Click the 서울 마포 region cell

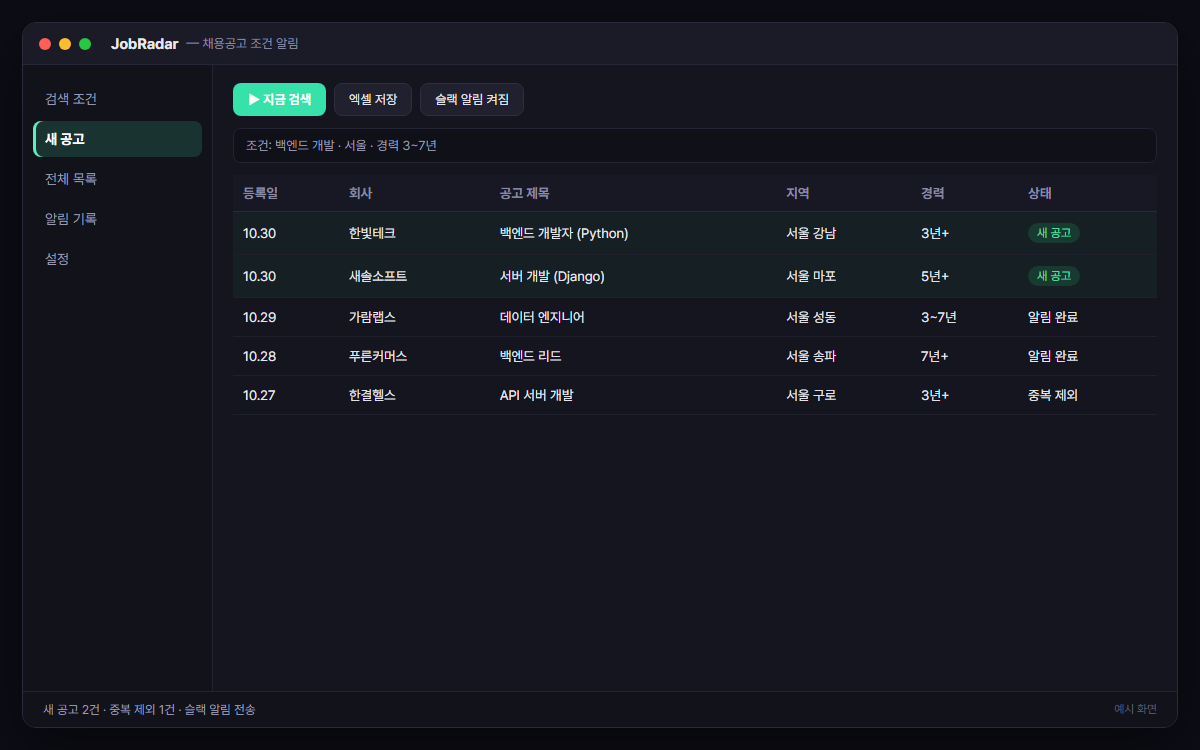pos(811,276)
